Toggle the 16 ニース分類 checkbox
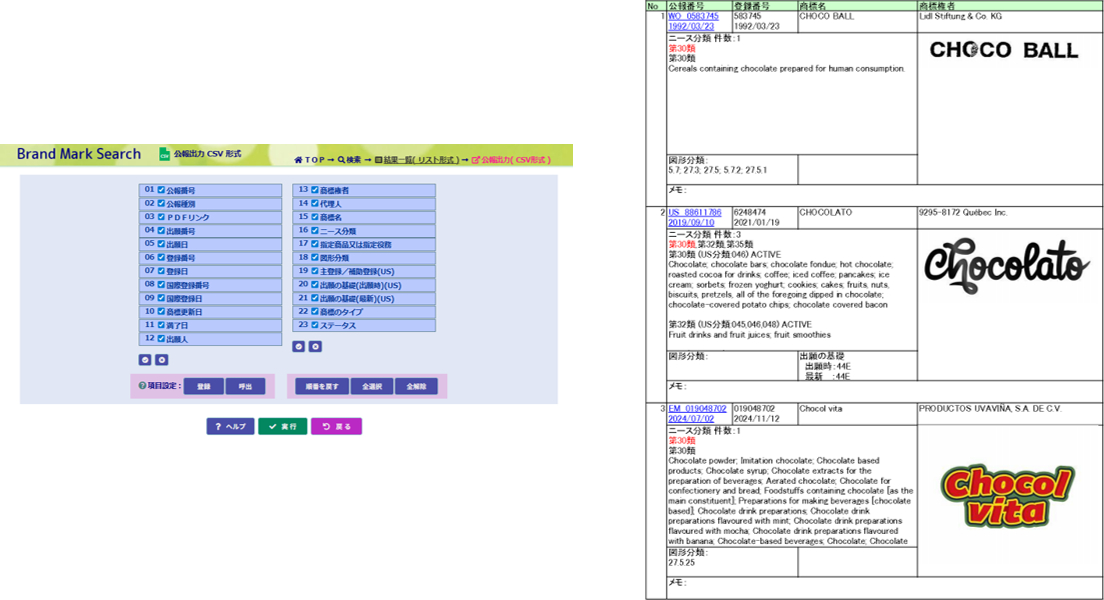This screenshot has height=600, width=1104. pyautogui.click(x=315, y=230)
